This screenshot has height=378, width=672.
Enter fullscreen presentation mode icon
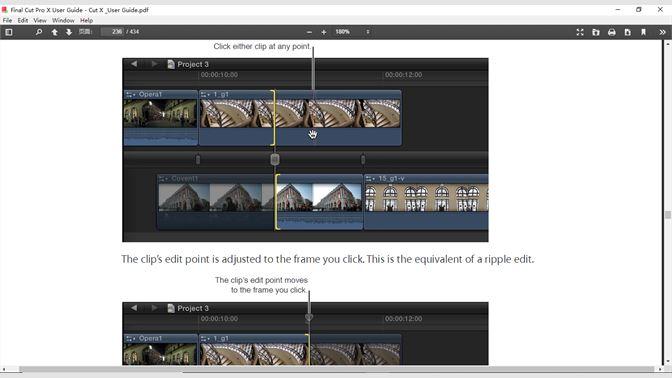click(x=580, y=32)
